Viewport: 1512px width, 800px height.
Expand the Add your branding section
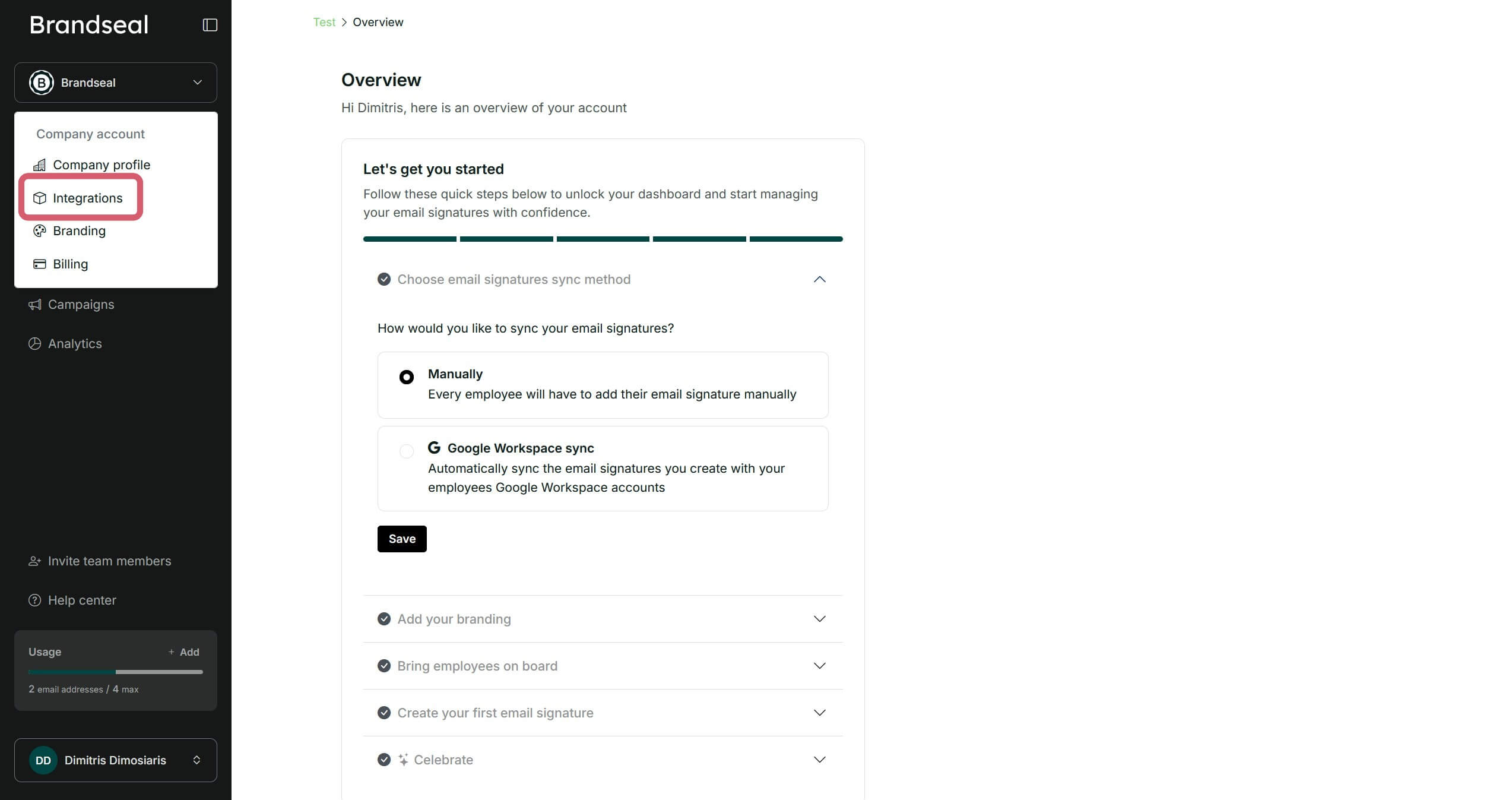820,618
